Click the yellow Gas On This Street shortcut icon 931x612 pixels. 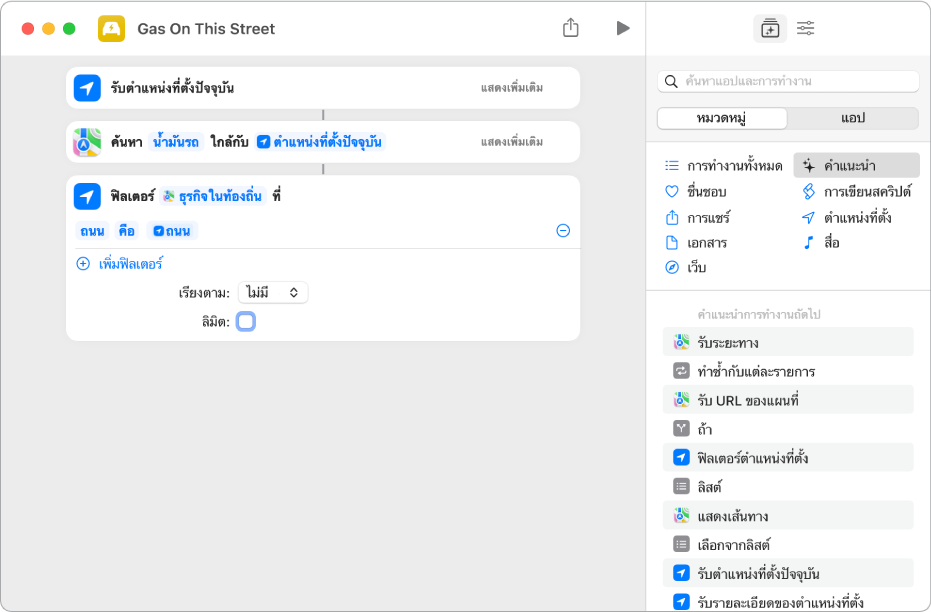[x=111, y=29]
